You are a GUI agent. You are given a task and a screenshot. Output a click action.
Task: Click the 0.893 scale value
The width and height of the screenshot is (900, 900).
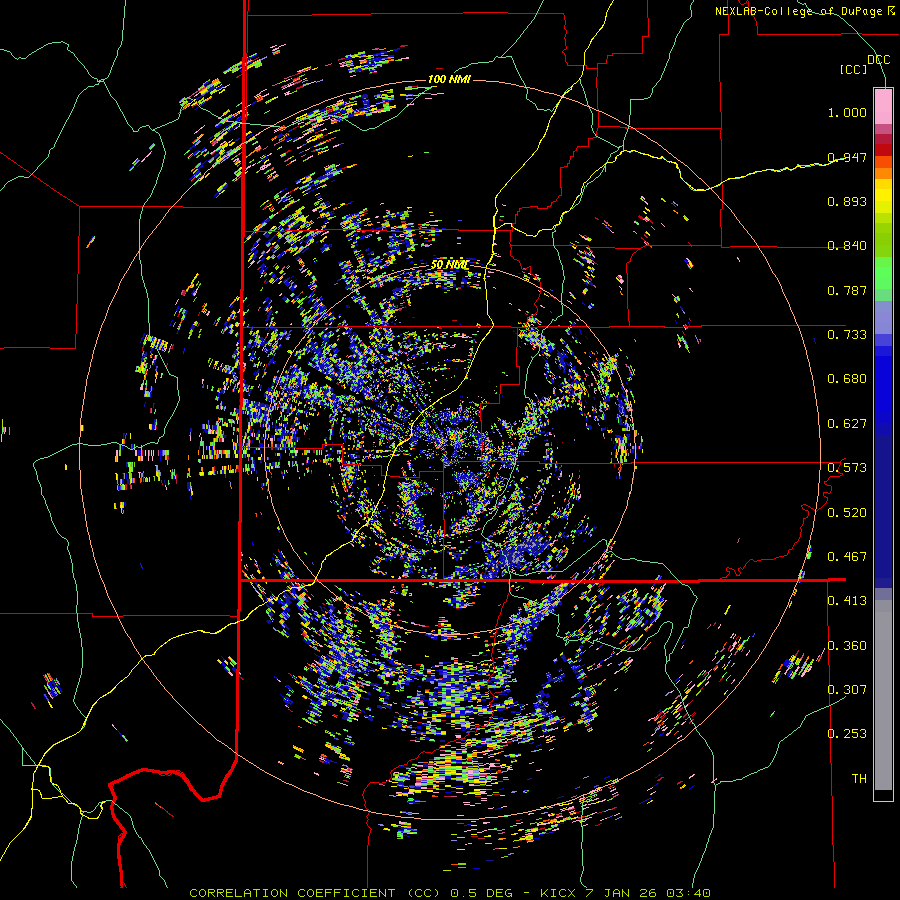click(847, 201)
